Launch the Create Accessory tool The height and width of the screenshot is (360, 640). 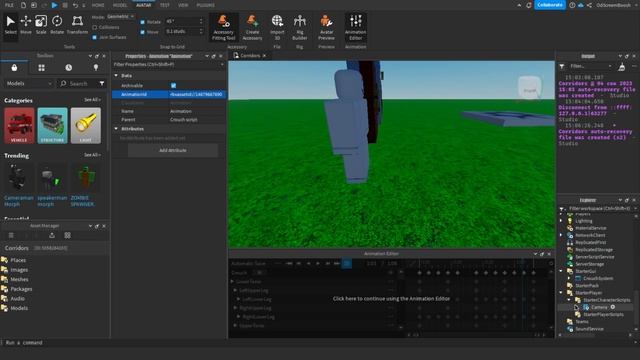coord(252,27)
